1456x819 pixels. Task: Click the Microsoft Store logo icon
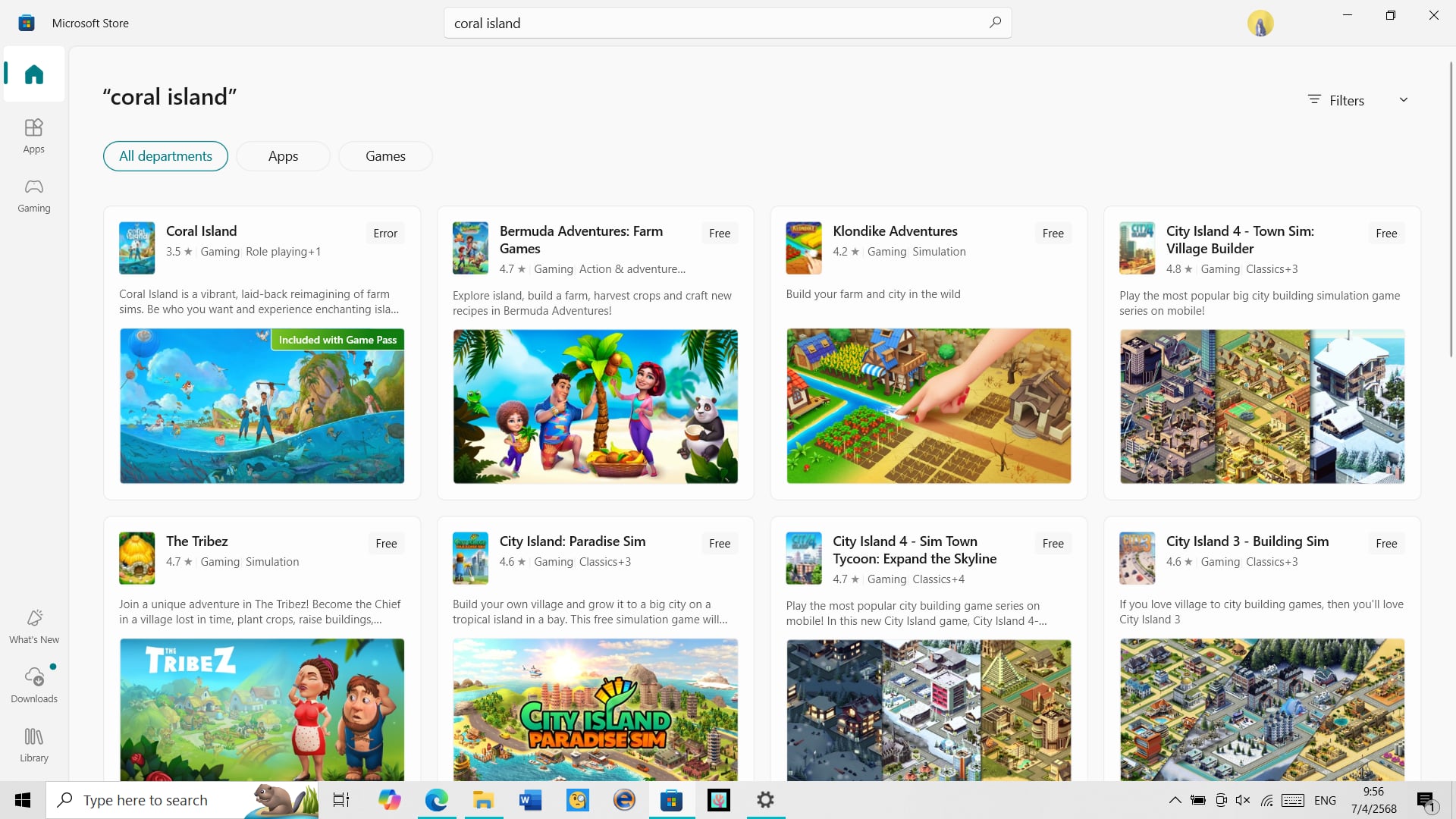27,23
